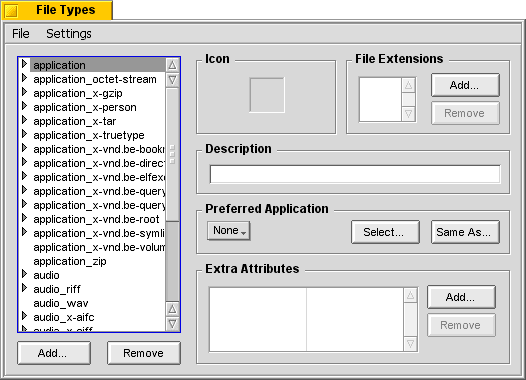This screenshot has height=380, width=526.
Task: Open the Settings menu
Action: [x=69, y=34]
